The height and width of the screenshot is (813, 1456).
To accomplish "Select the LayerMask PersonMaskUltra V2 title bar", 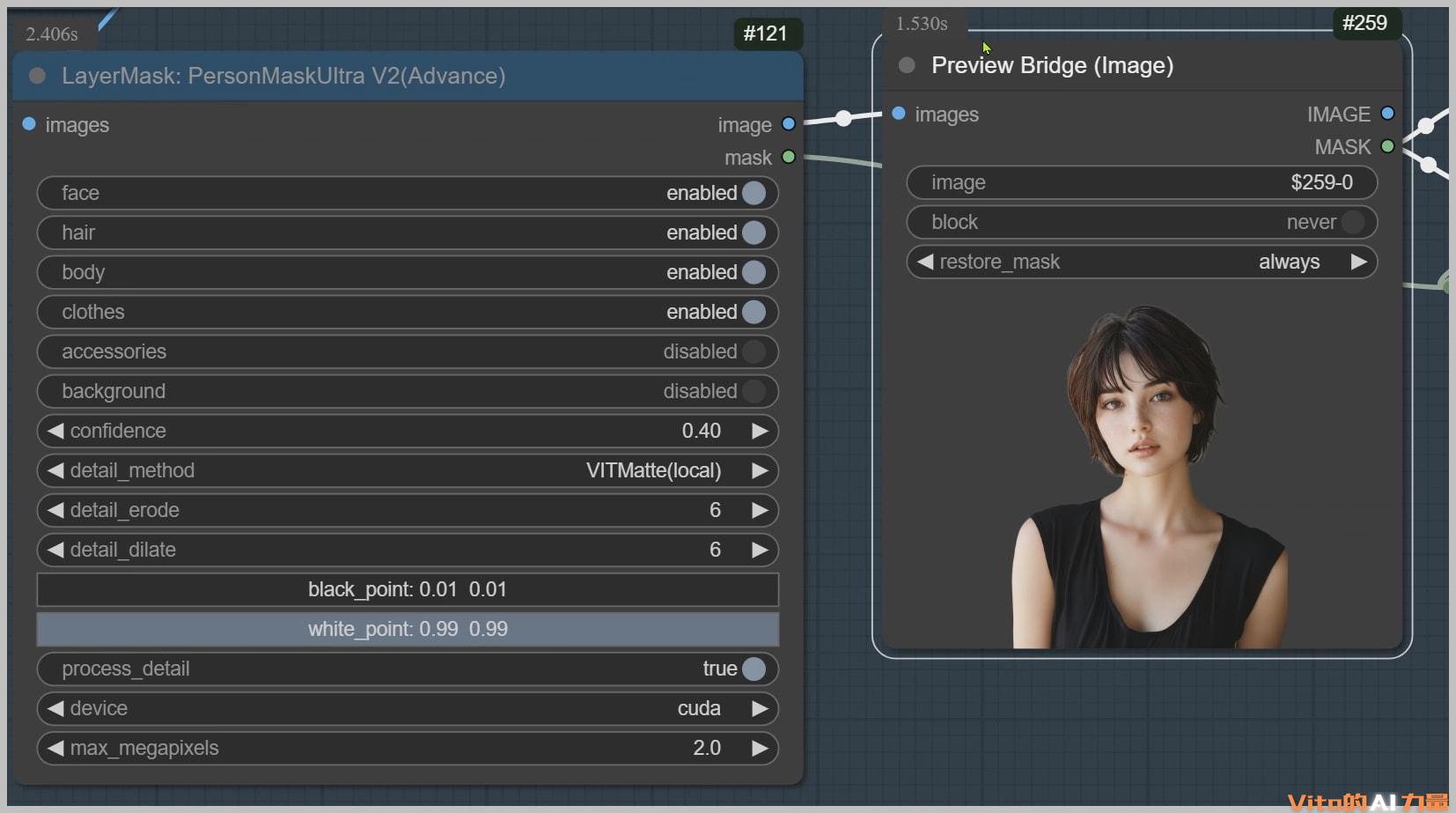I will point(408,76).
